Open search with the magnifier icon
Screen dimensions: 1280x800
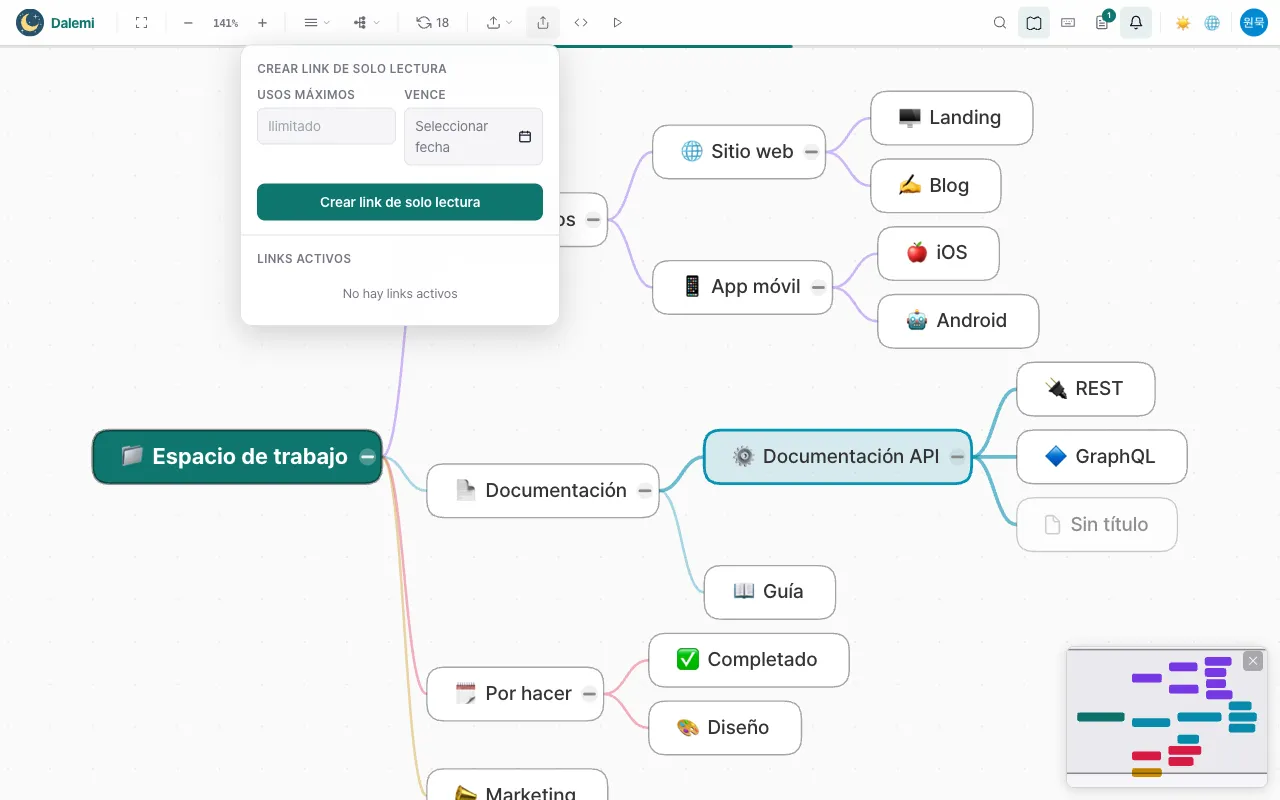[x=1000, y=22]
